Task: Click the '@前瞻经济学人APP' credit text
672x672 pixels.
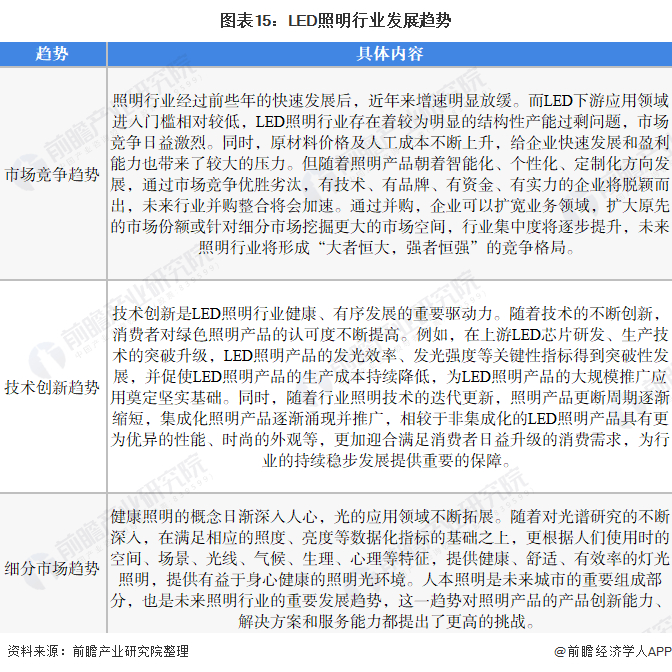Action: point(613,651)
